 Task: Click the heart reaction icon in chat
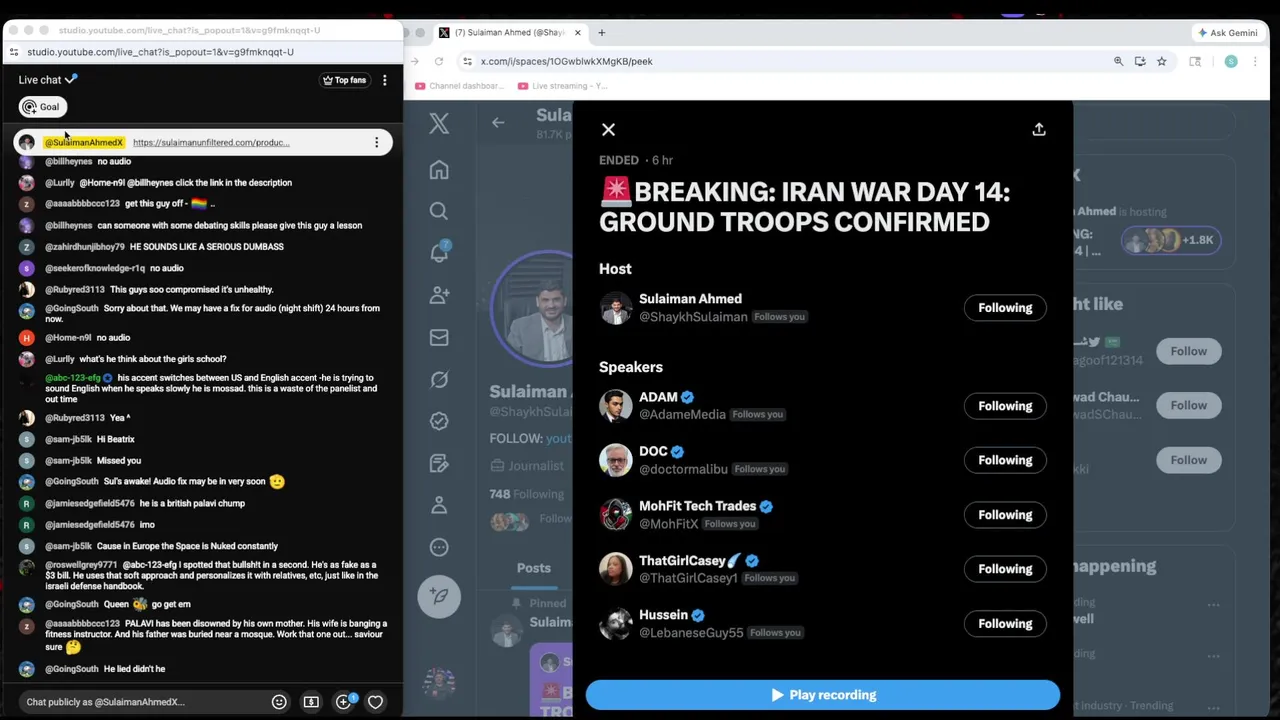tap(375, 702)
